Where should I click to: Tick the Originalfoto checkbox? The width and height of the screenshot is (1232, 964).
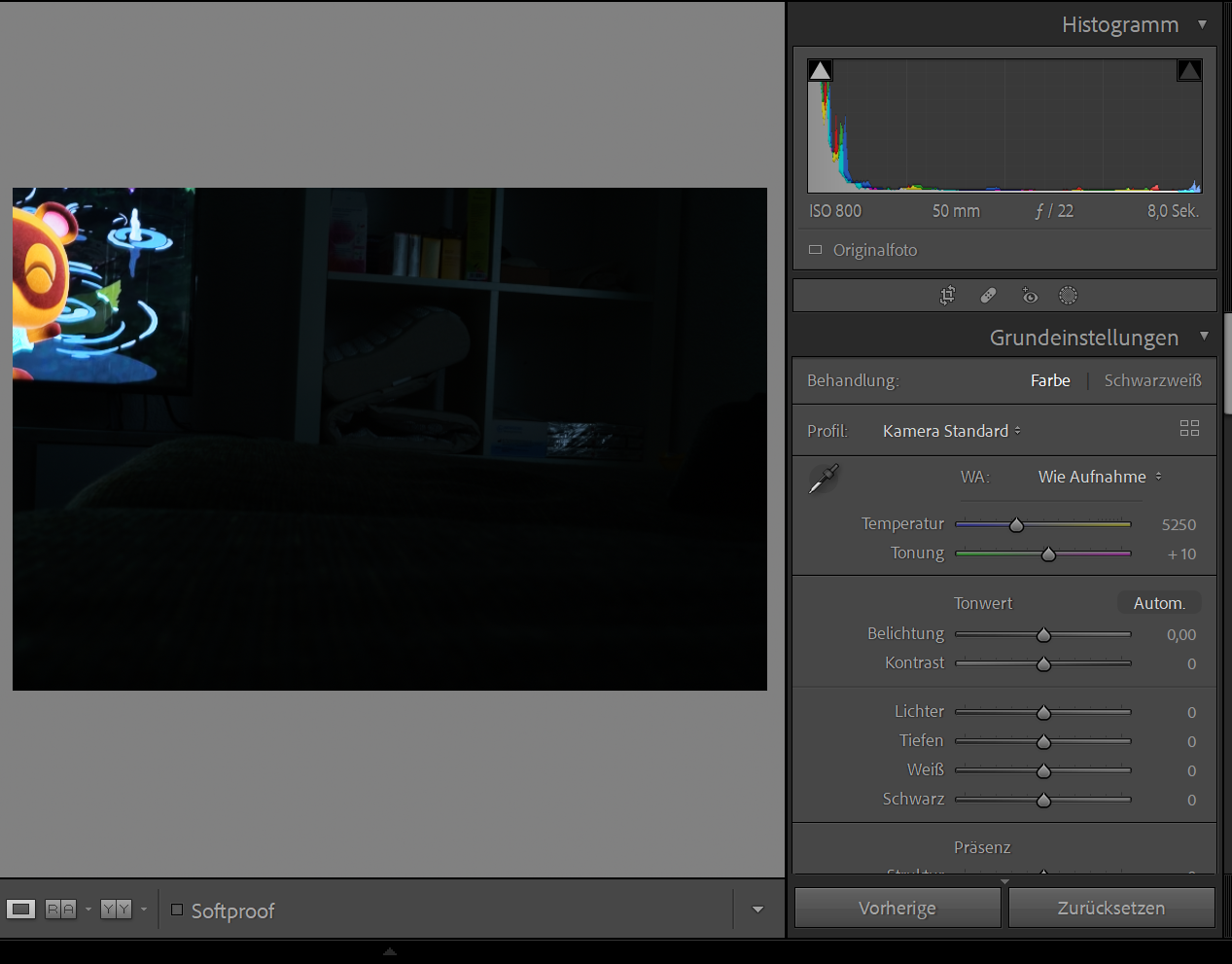pyautogui.click(x=816, y=250)
